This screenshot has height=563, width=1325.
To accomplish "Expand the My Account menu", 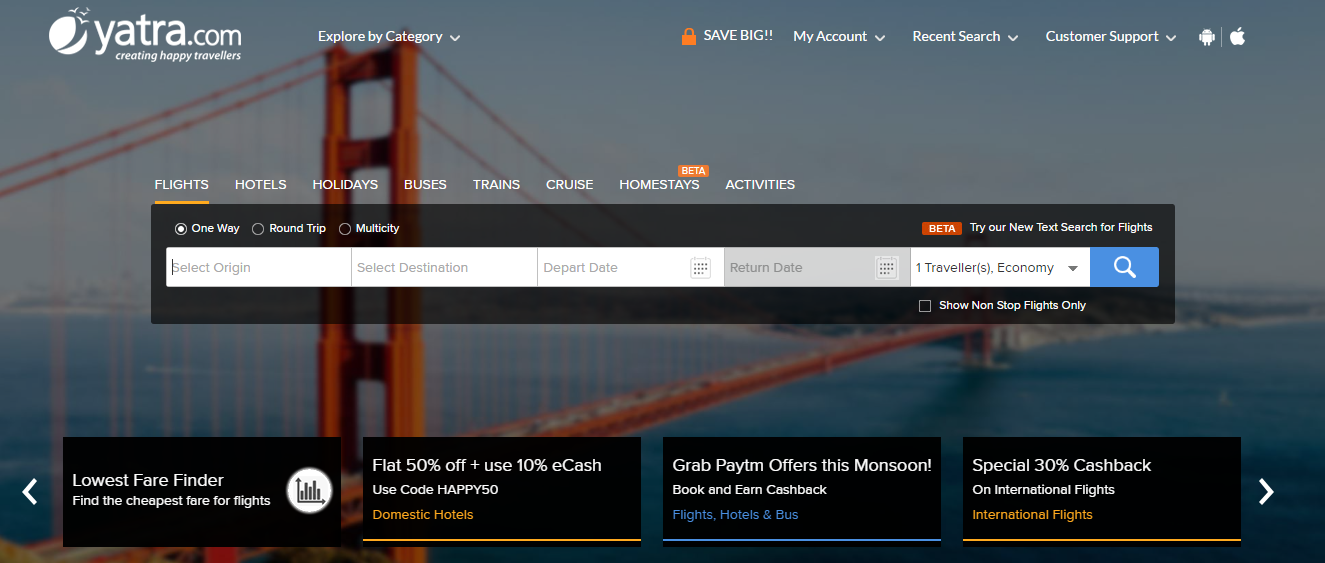I will (839, 36).
